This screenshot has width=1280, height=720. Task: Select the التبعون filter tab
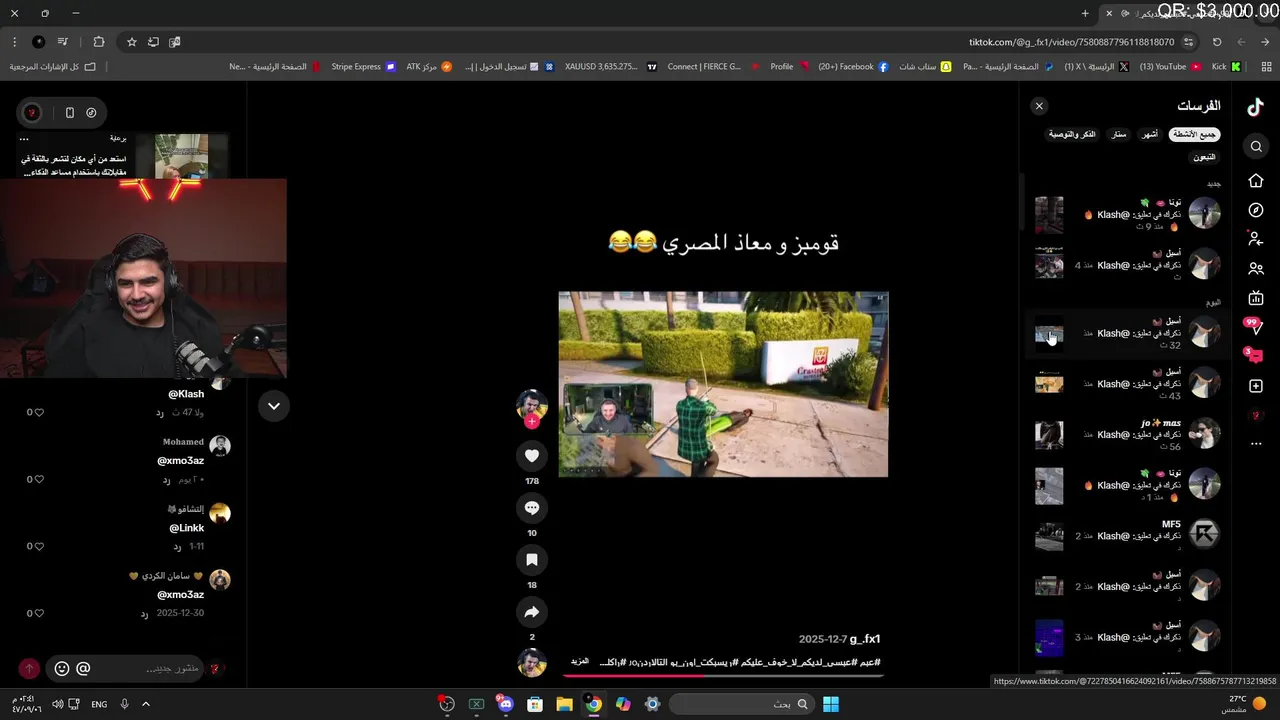(1204, 157)
